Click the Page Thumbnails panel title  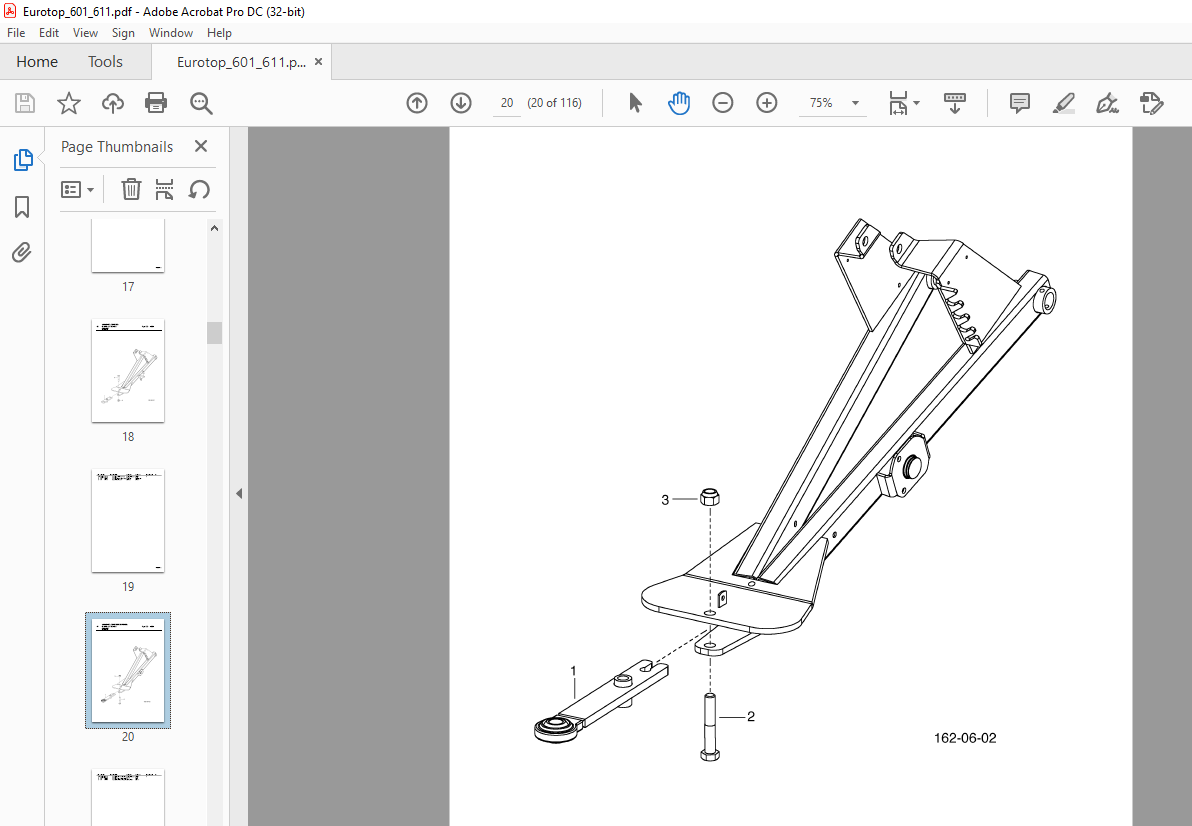(x=117, y=147)
